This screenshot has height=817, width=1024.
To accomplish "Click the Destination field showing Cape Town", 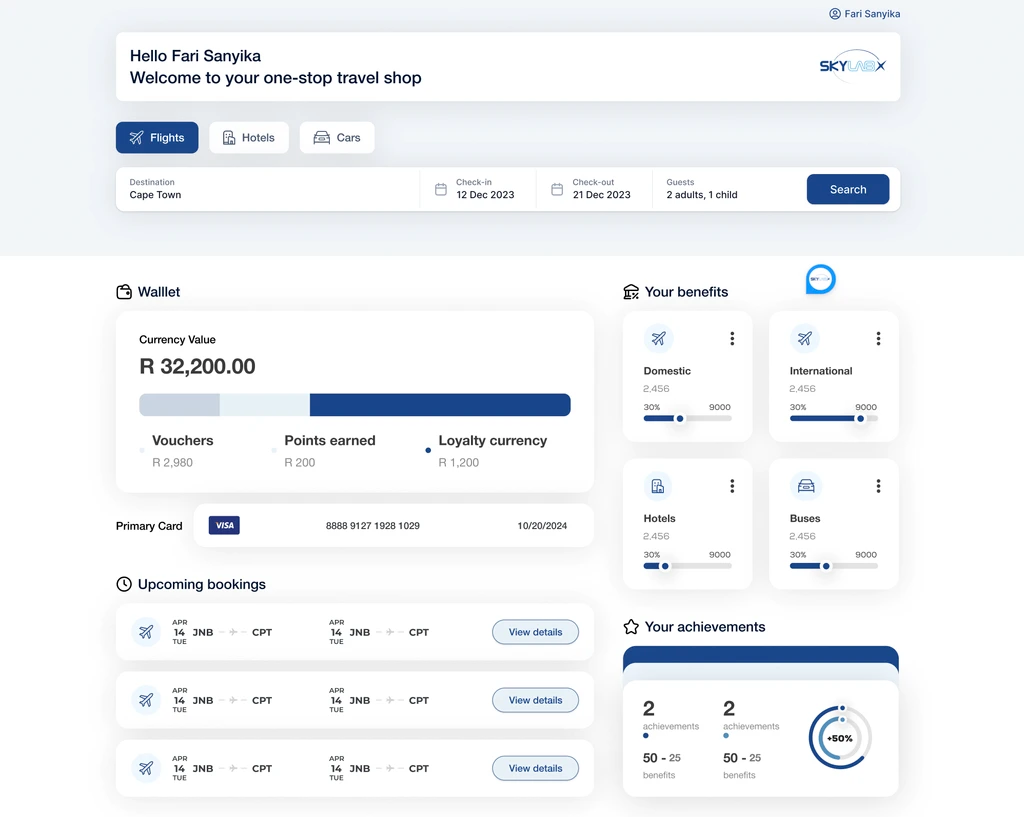I will point(270,189).
